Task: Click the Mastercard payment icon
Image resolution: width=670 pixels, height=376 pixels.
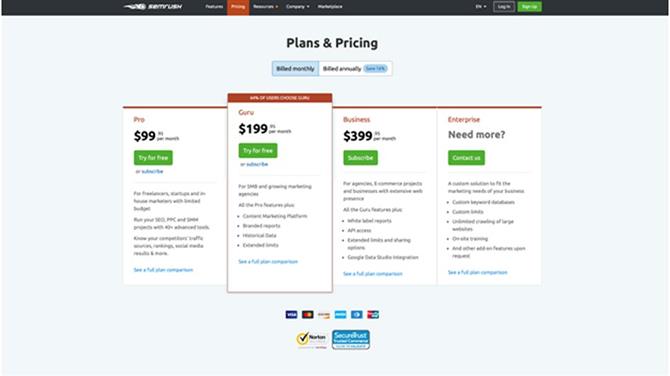Action: coord(308,315)
